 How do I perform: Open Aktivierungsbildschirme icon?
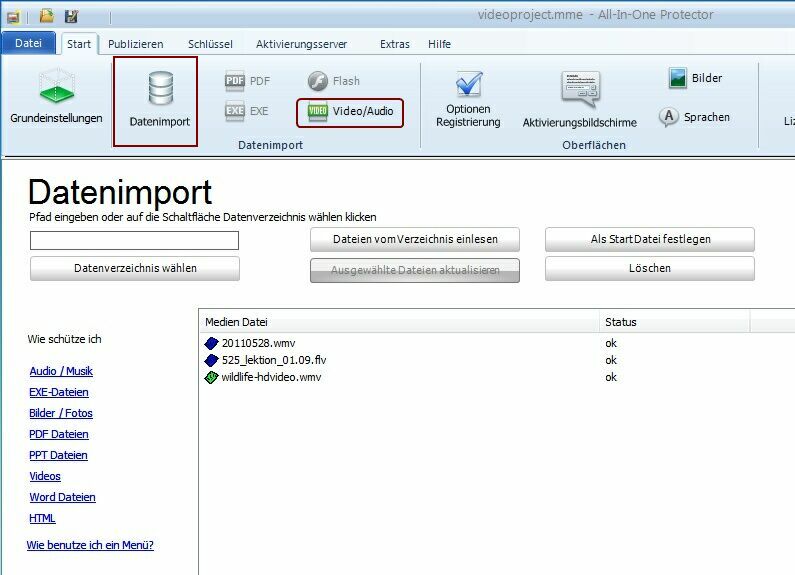(x=580, y=90)
